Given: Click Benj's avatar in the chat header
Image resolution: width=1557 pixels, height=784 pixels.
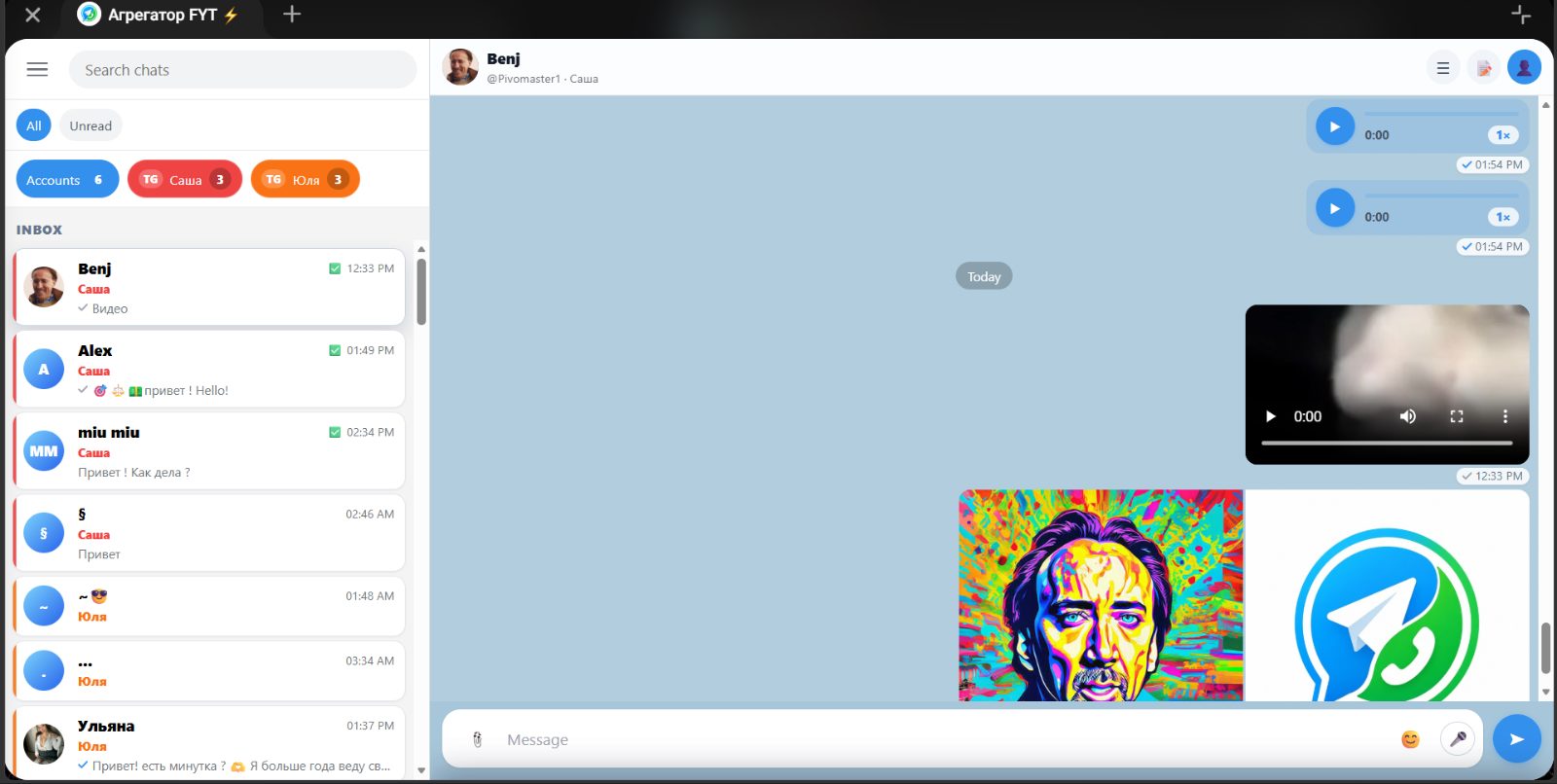Looking at the screenshot, I should pyautogui.click(x=460, y=67).
